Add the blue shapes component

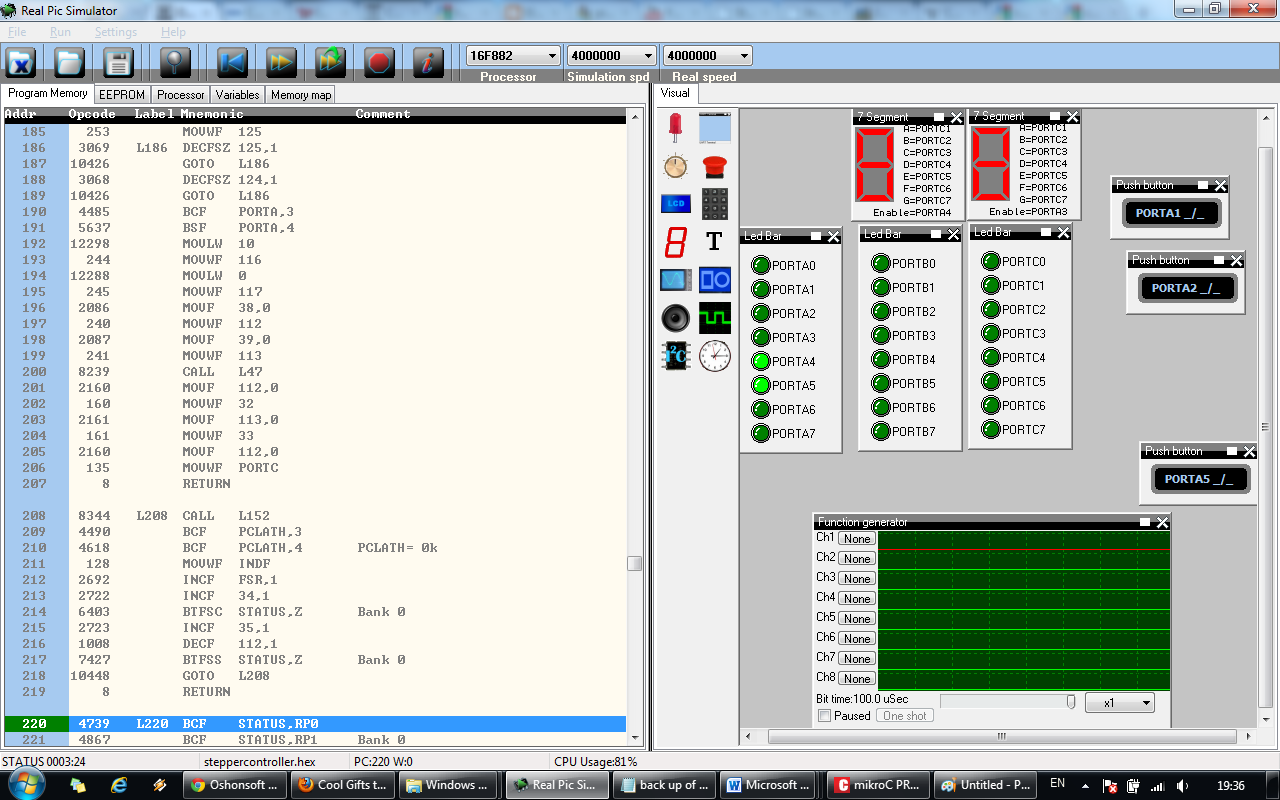coord(714,279)
